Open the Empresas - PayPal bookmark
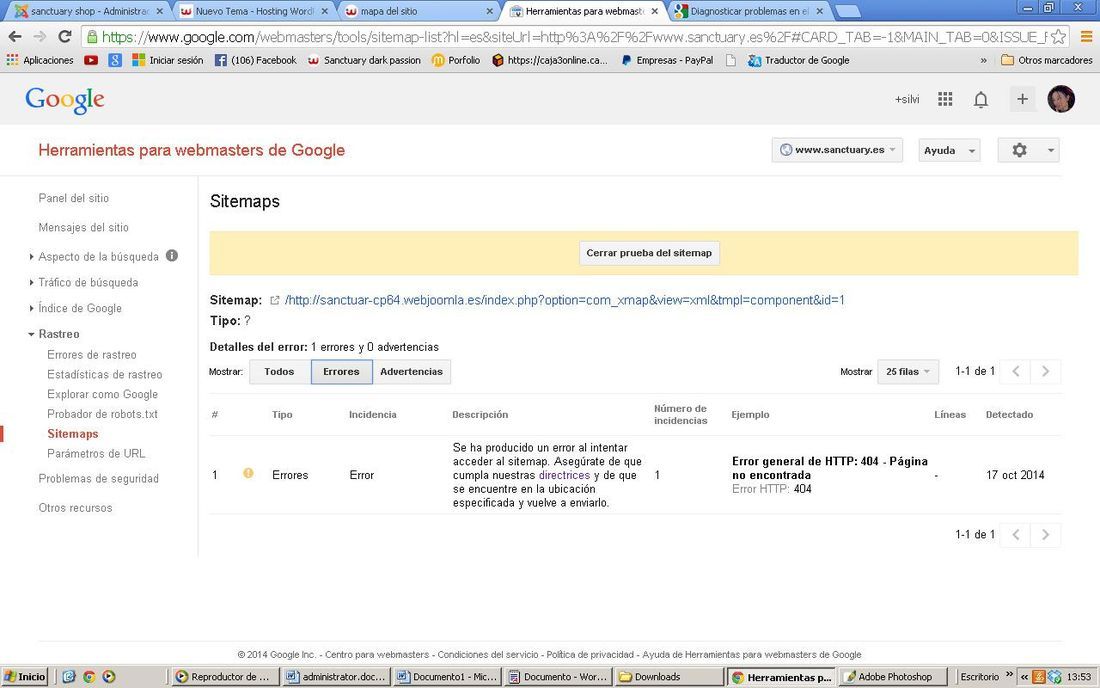Image resolution: width=1100 pixels, height=688 pixels. coord(667,60)
